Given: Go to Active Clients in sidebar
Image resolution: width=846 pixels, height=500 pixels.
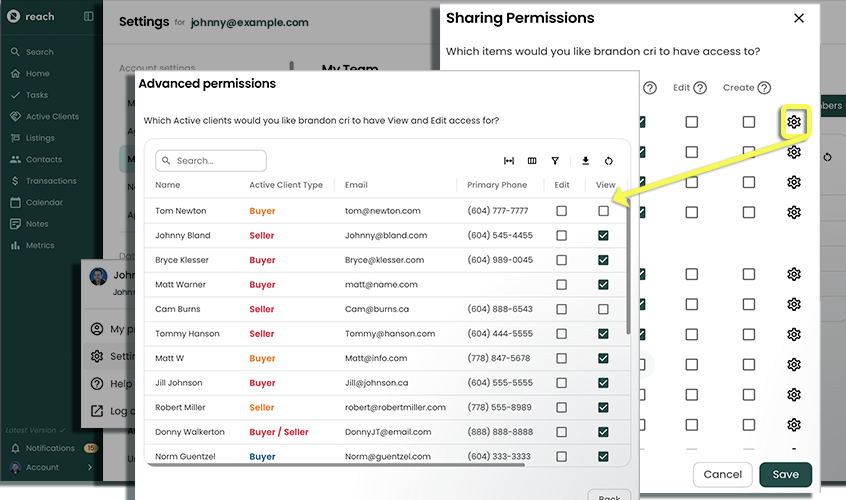Looking at the screenshot, I should coord(52,116).
